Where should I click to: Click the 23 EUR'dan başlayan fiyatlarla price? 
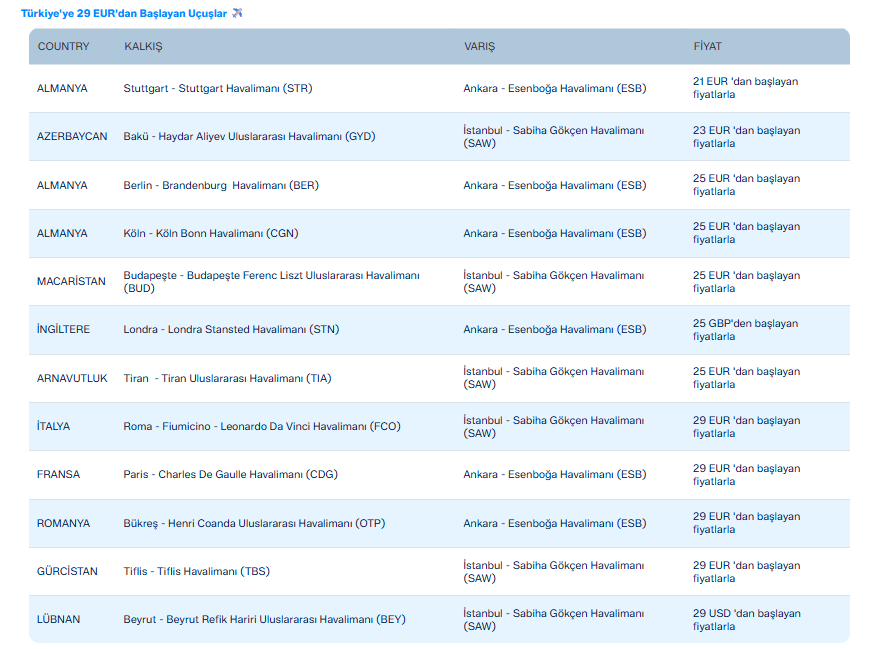point(747,136)
